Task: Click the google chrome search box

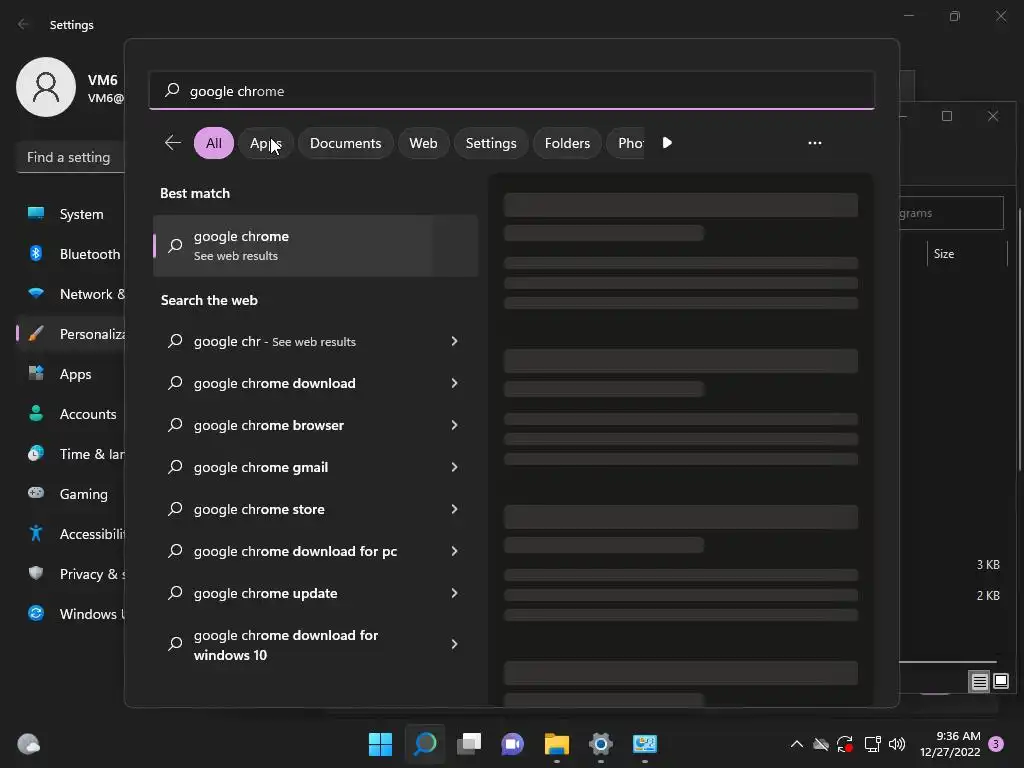Action: [x=512, y=91]
